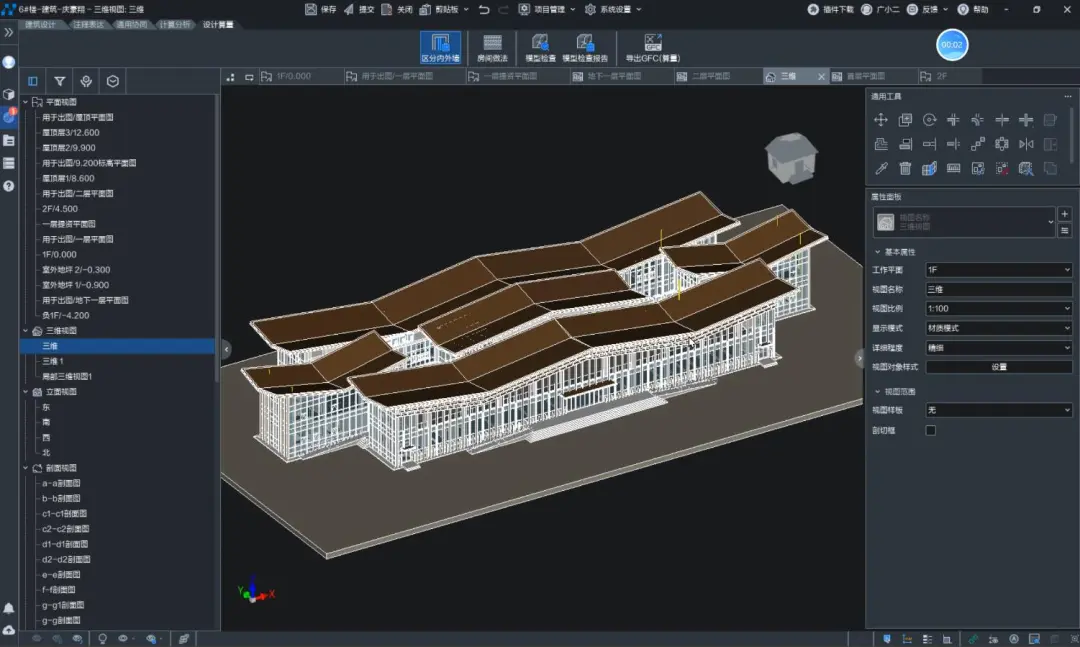
Task: Select the Rotate tool in 通用工具 panel
Action: click(929, 120)
